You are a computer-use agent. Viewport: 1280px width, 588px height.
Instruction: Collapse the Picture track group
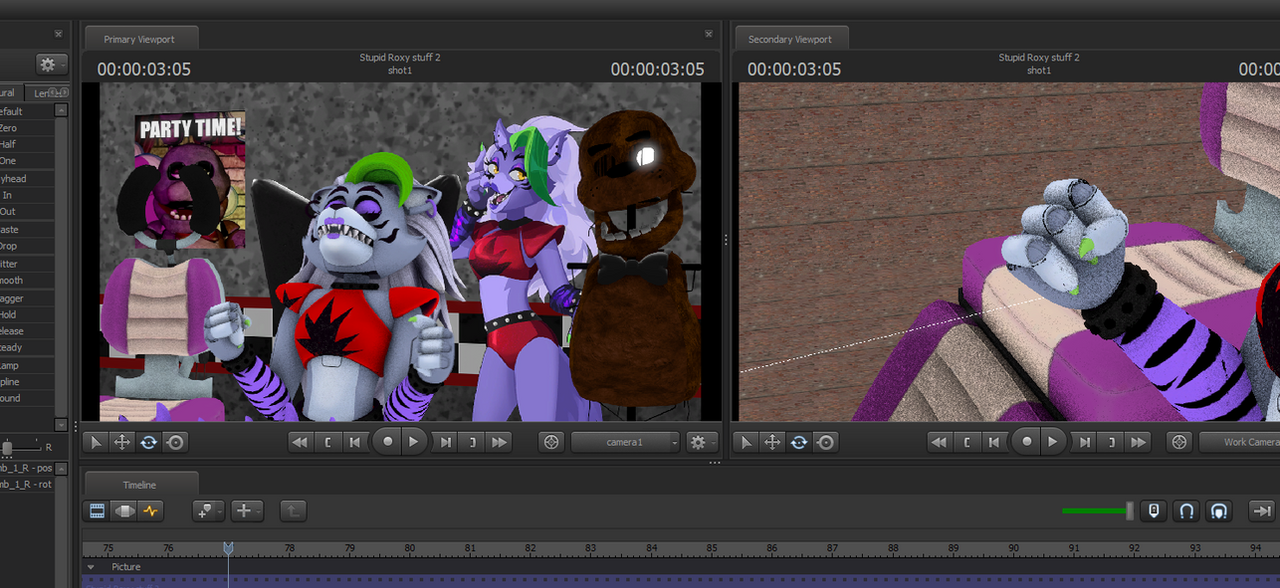point(91,567)
